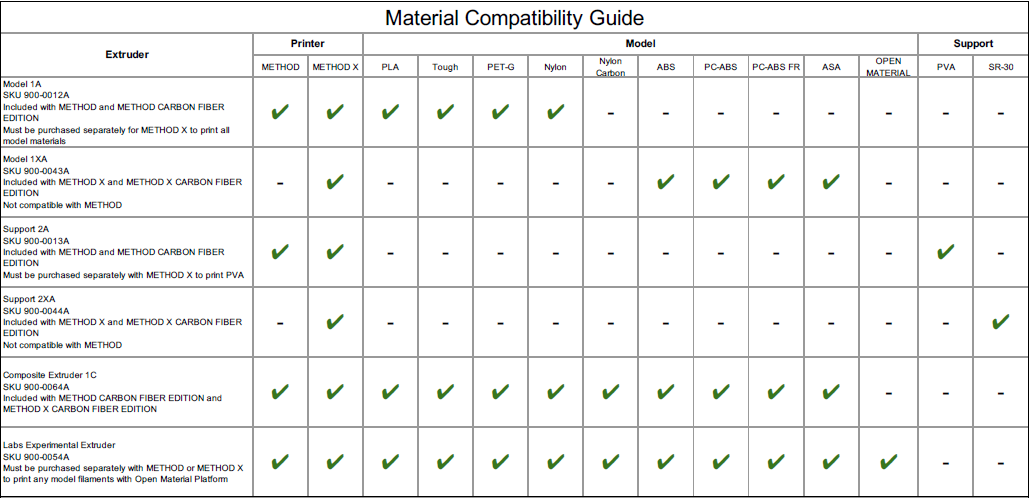The width and height of the screenshot is (1029, 498).
Task: Click the PVA checkmark for Support 2A
Action: 945,251
